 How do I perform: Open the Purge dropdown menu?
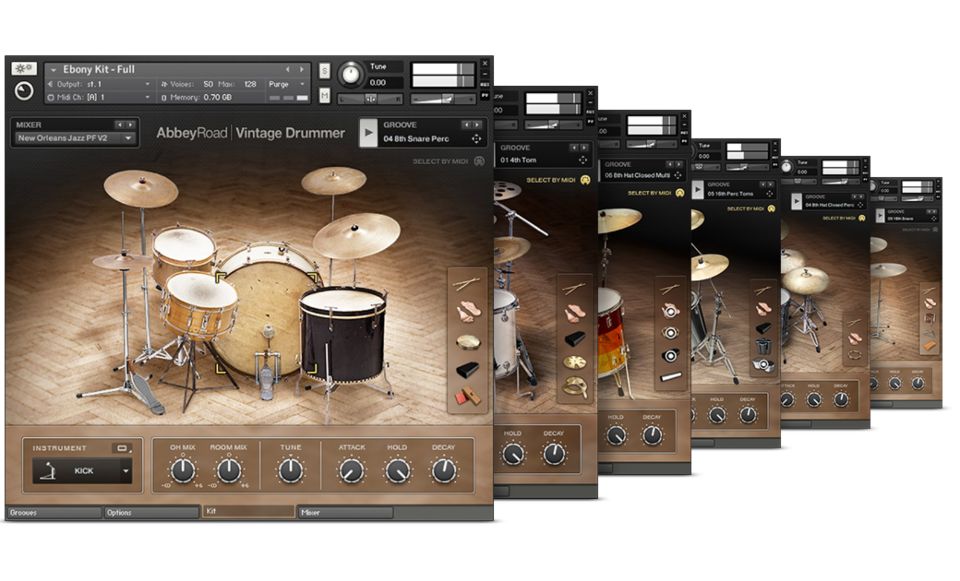(287, 85)
